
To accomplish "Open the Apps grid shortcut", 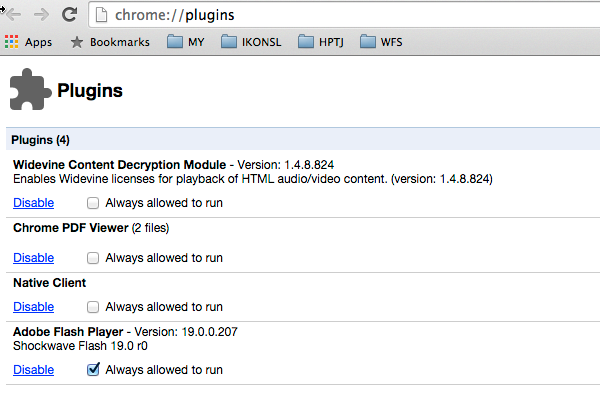I will [x=12, y=42].
